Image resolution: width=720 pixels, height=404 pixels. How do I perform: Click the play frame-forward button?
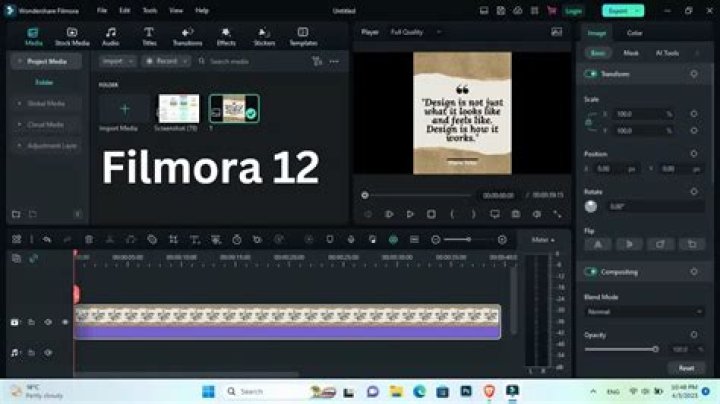389,214
